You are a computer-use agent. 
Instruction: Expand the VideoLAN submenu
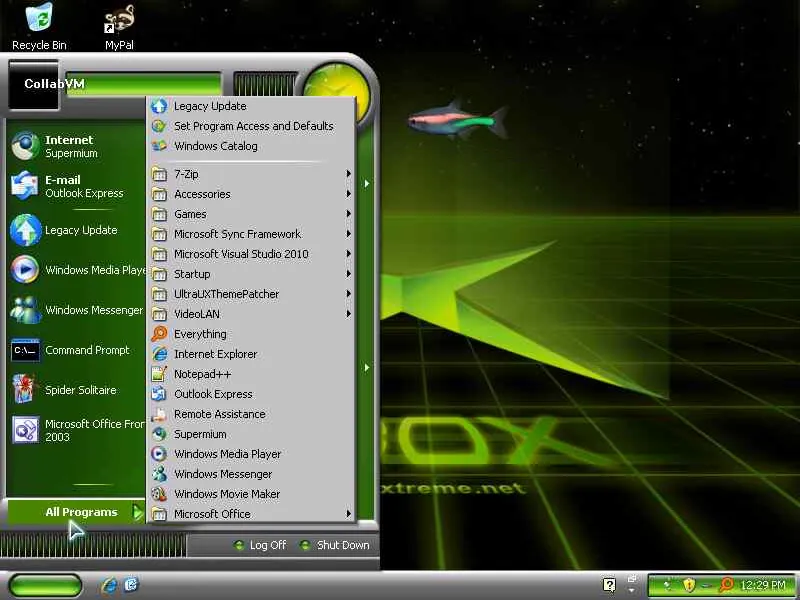252,314
